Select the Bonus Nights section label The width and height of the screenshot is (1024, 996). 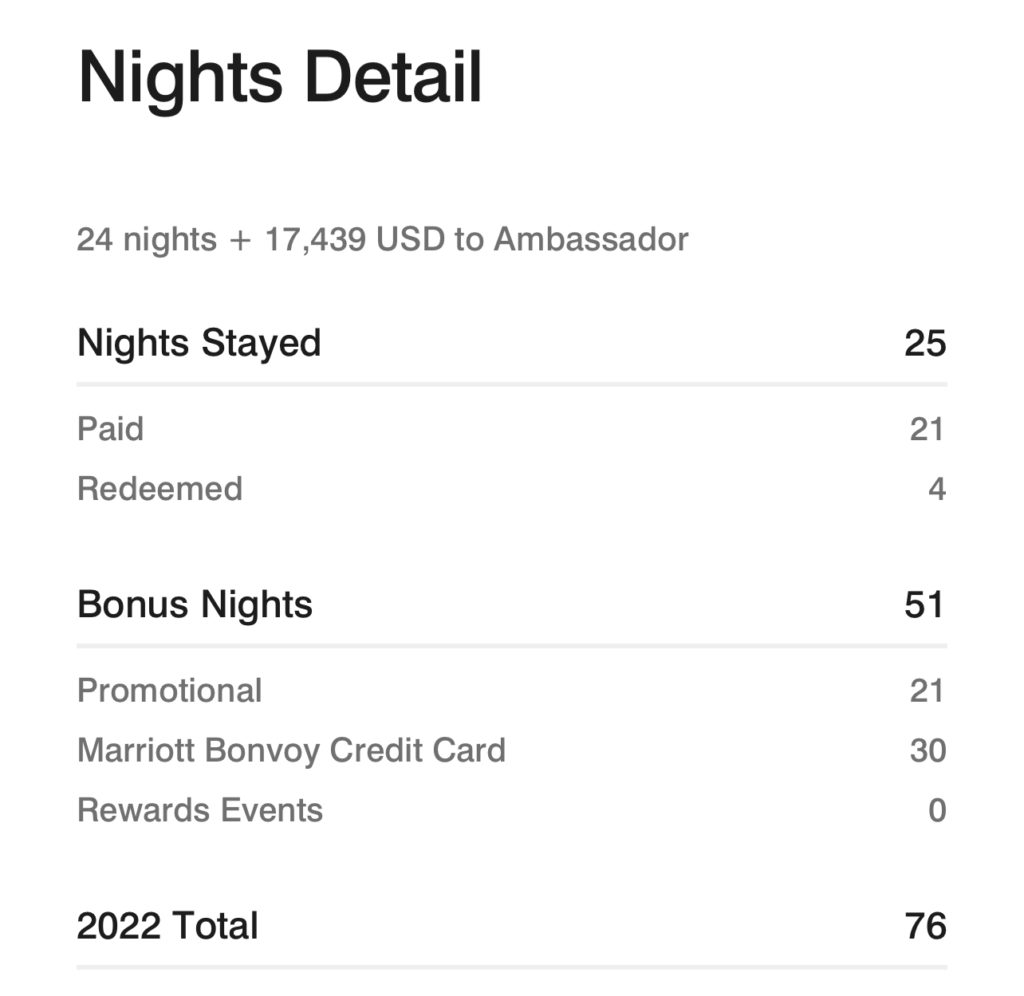click(195, 605)
